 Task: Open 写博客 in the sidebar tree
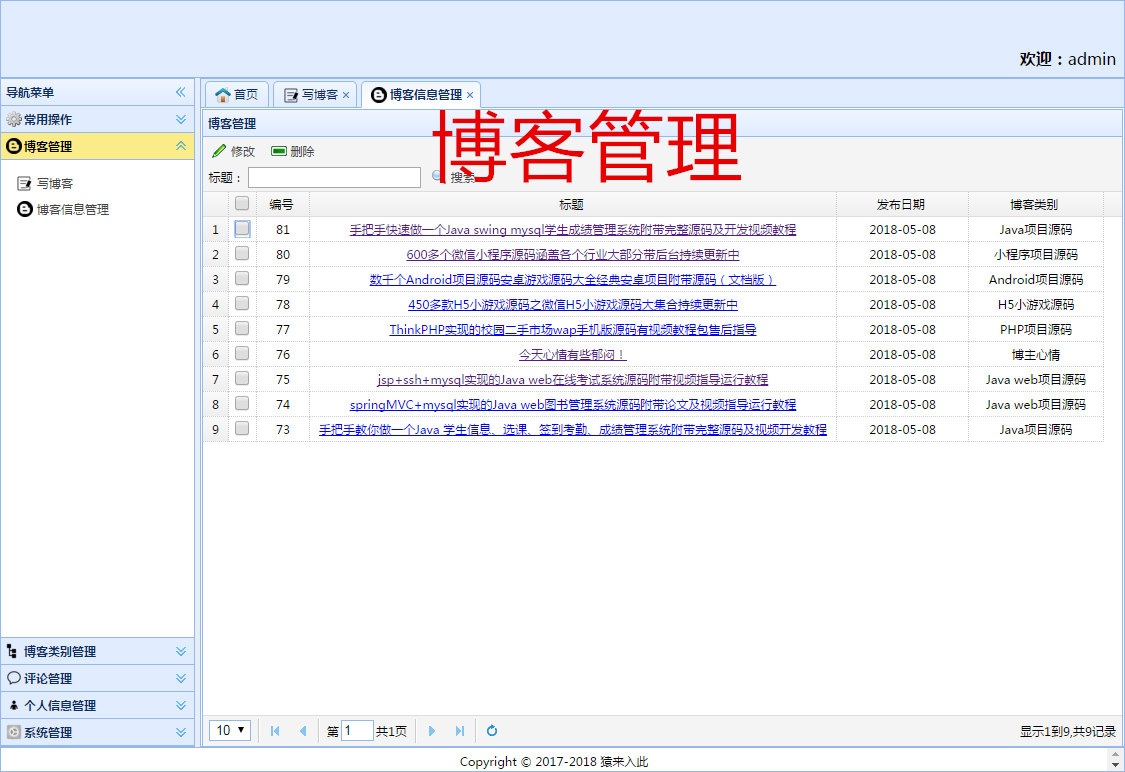(55, 183)
